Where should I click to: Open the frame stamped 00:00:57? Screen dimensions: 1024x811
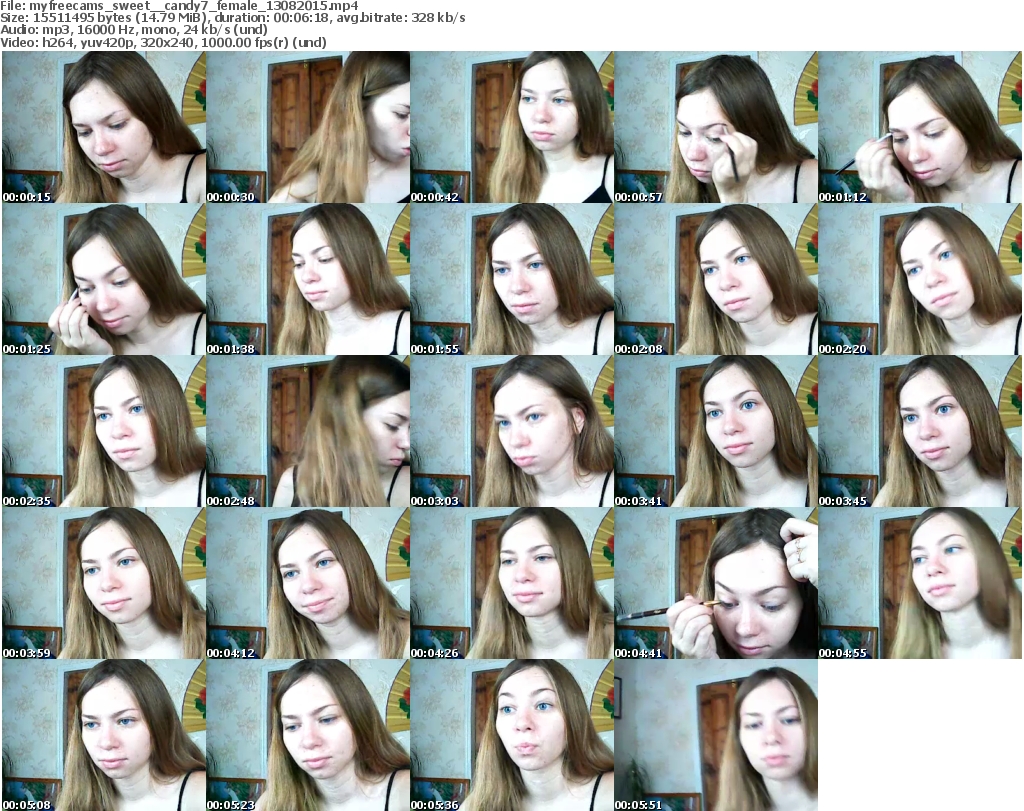tap(716, 127)
